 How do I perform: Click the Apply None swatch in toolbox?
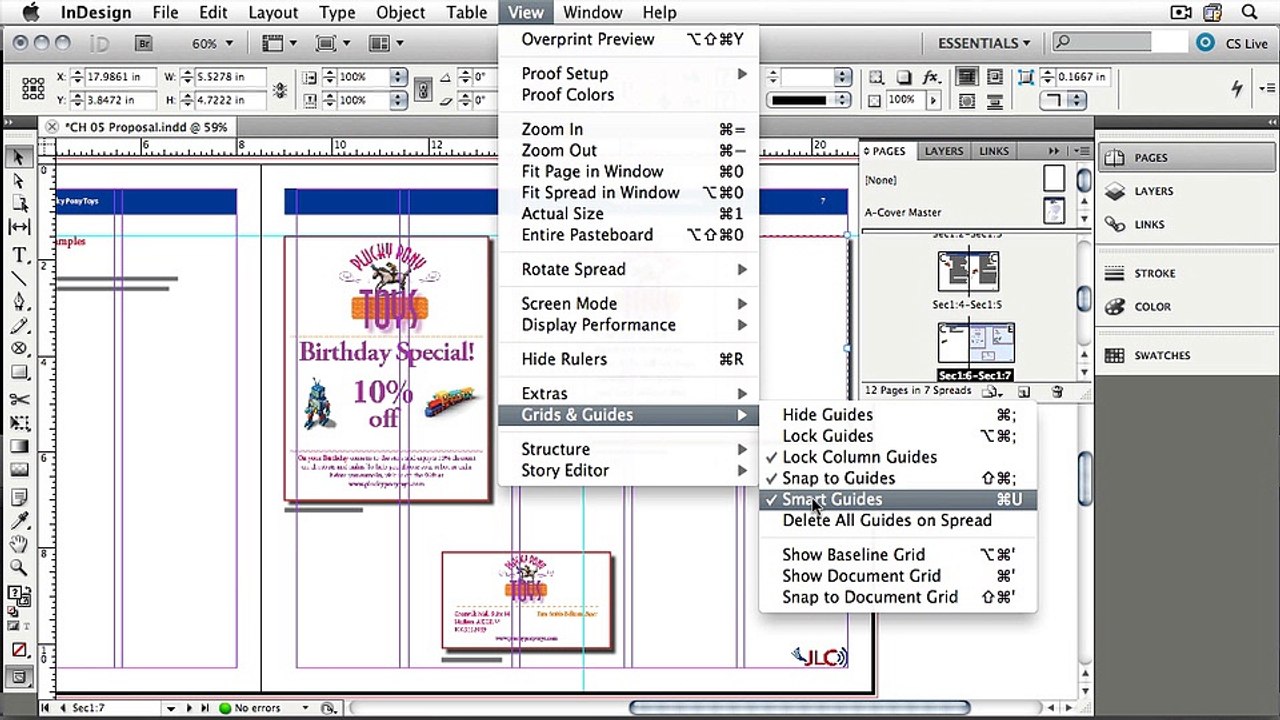coord(19,650)
